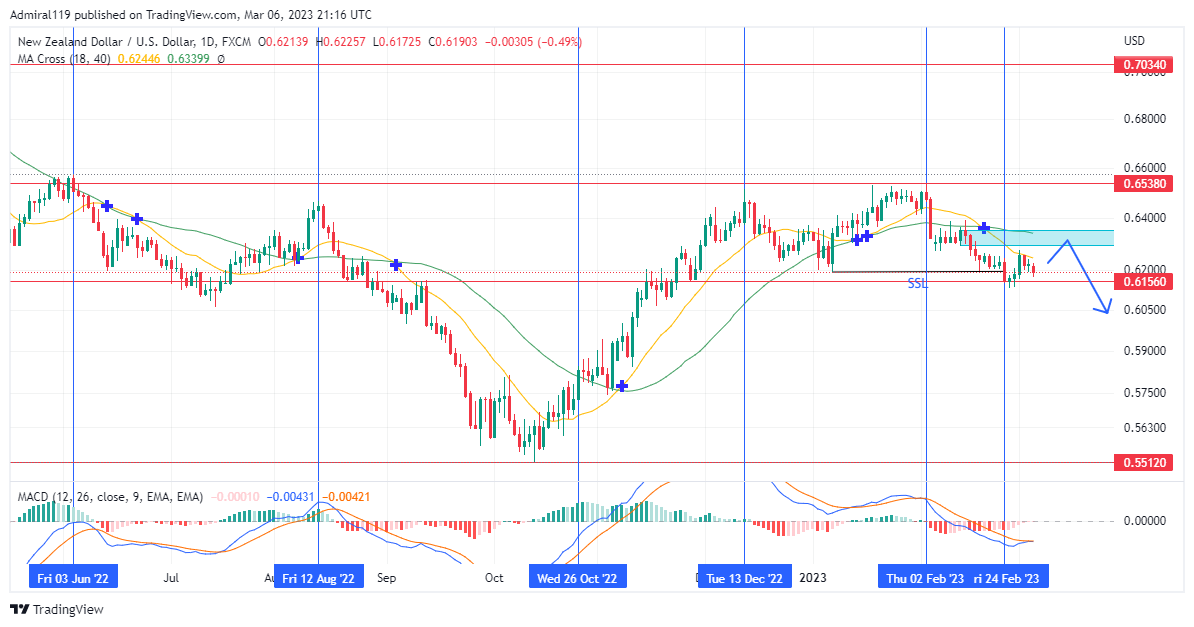Select the 0.61560 price level label
The image size is (1194, 627).
pos(1145,282)
